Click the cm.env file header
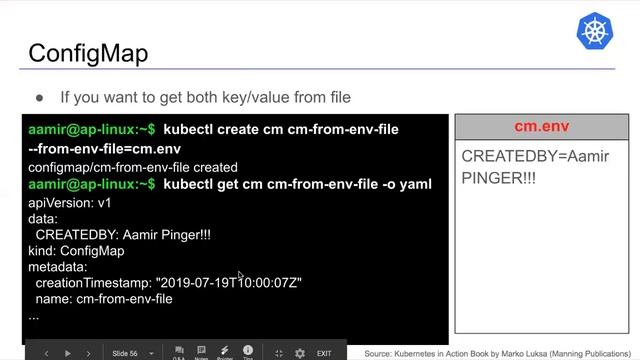Image resolution: width=640 pixels, height=360 pixels. [542, 127]
